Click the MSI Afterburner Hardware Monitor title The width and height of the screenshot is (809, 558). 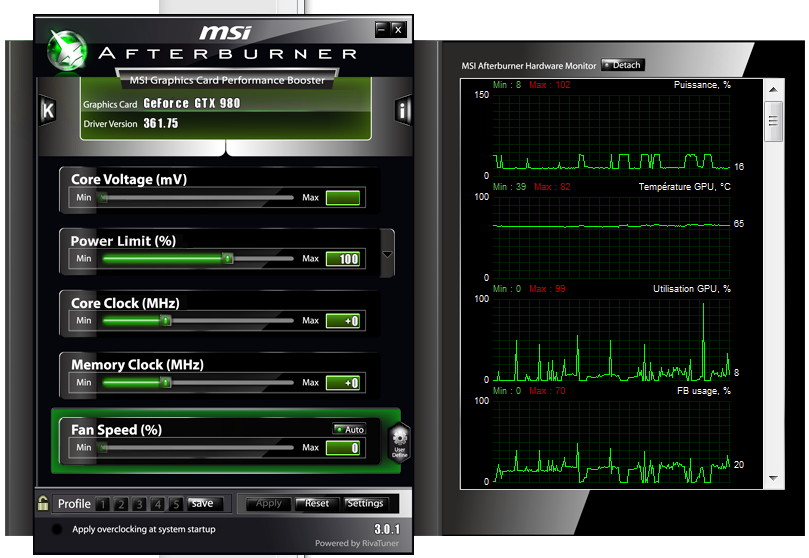tap(528, 65)
